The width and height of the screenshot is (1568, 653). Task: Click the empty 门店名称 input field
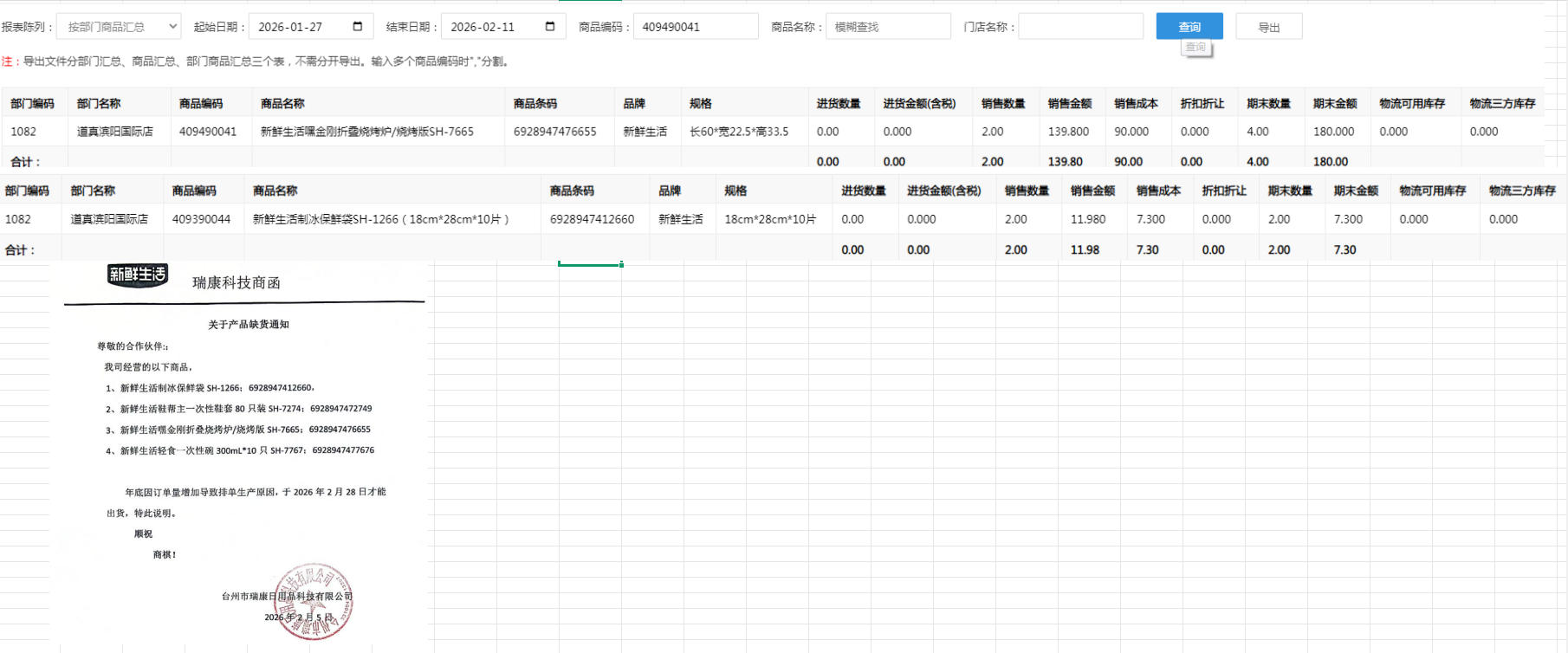pos(1080,27)
